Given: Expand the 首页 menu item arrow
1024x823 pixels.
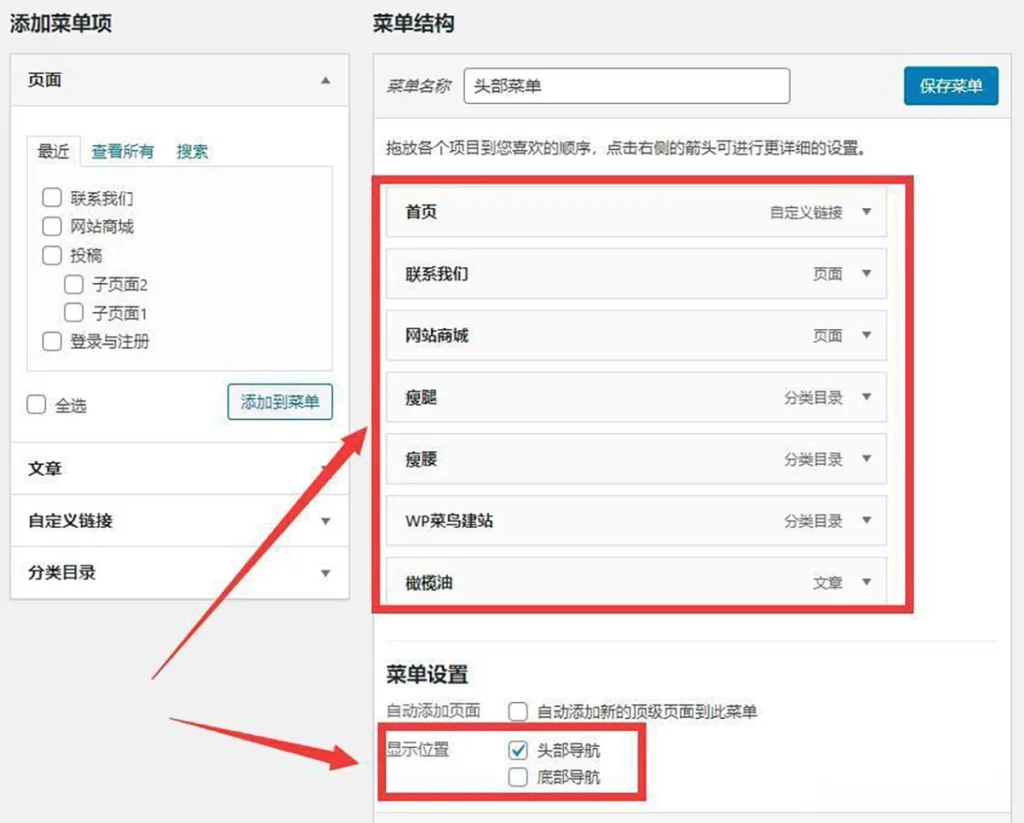Looking at the screenshot, I should [x=866, y=212].
